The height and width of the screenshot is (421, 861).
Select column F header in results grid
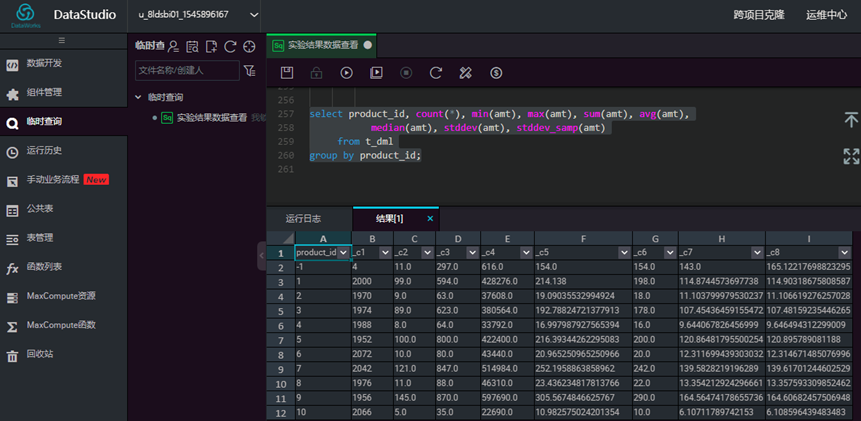tap(583, 238)
